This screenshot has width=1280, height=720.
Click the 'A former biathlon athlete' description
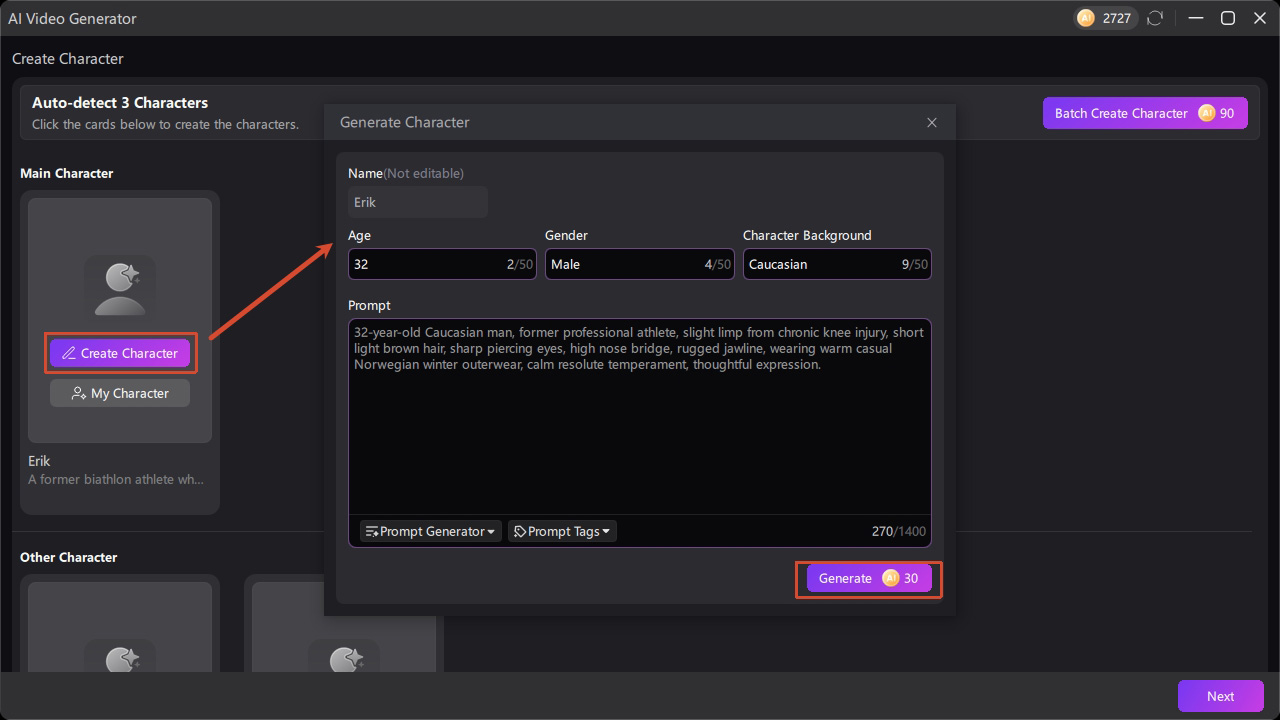116,479
